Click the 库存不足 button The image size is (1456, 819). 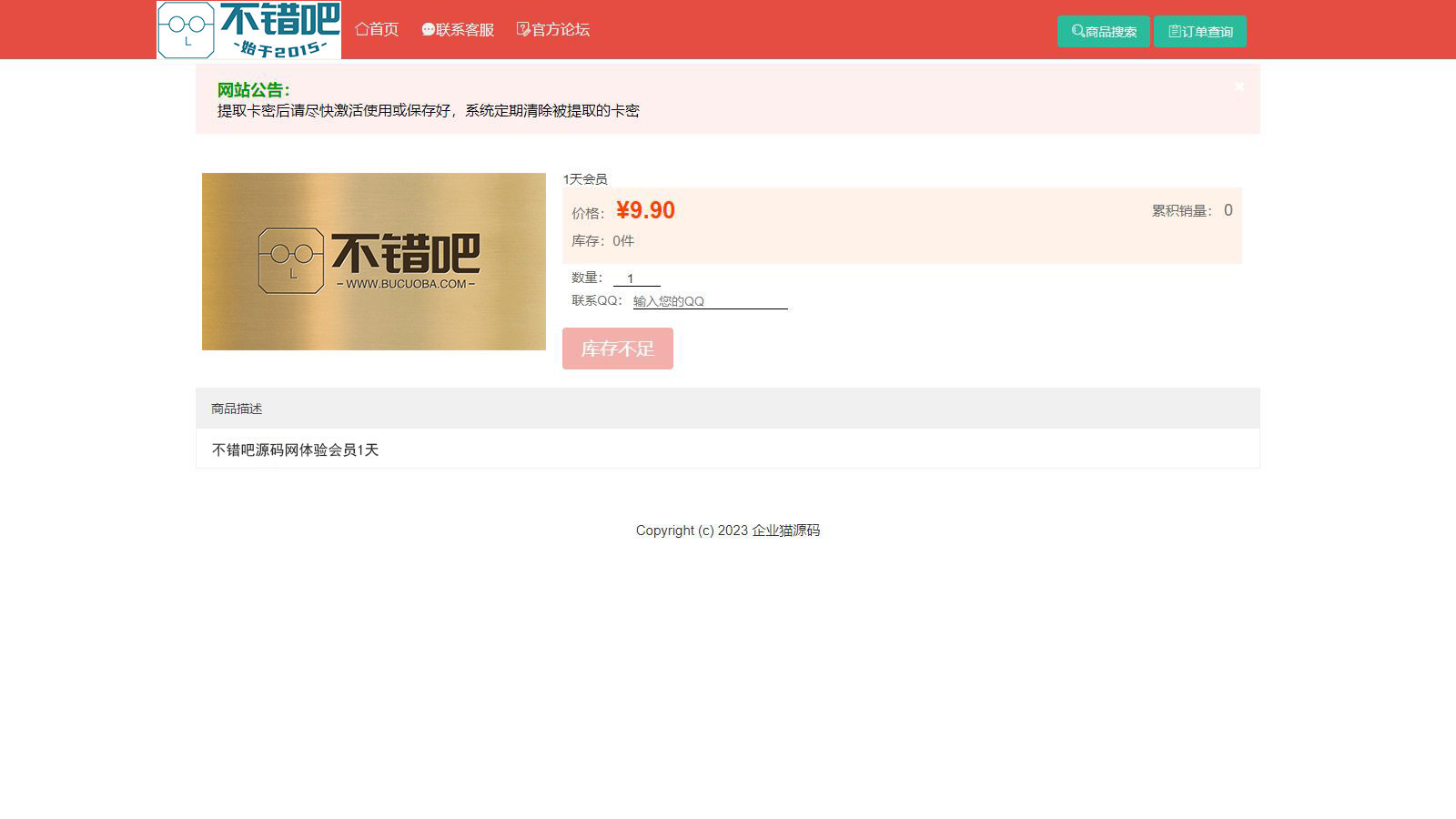click(x=618, y=349)
